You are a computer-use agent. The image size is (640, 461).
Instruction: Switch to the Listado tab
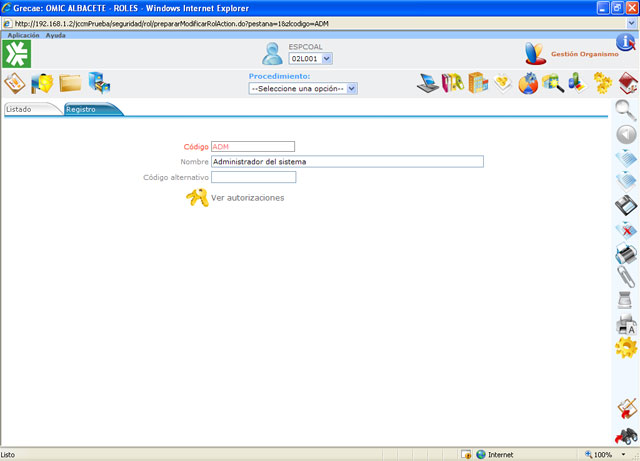(x=33, y=109)
